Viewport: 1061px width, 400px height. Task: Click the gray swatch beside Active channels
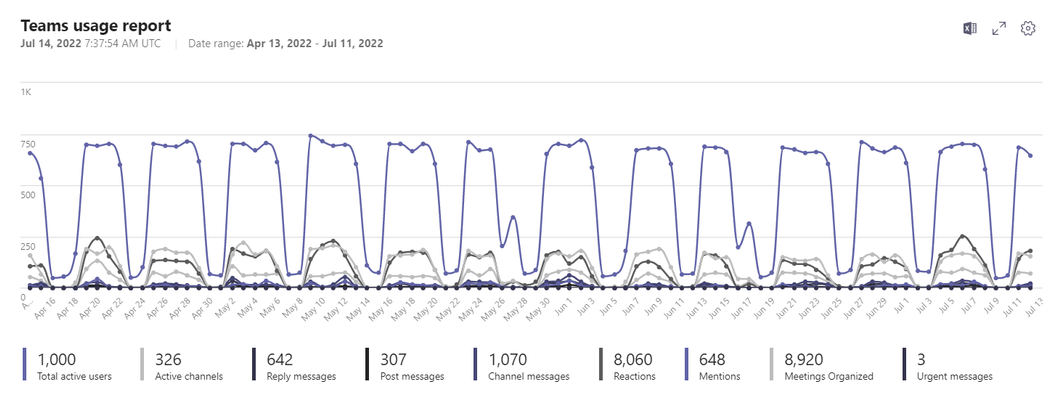pos(141,365)
